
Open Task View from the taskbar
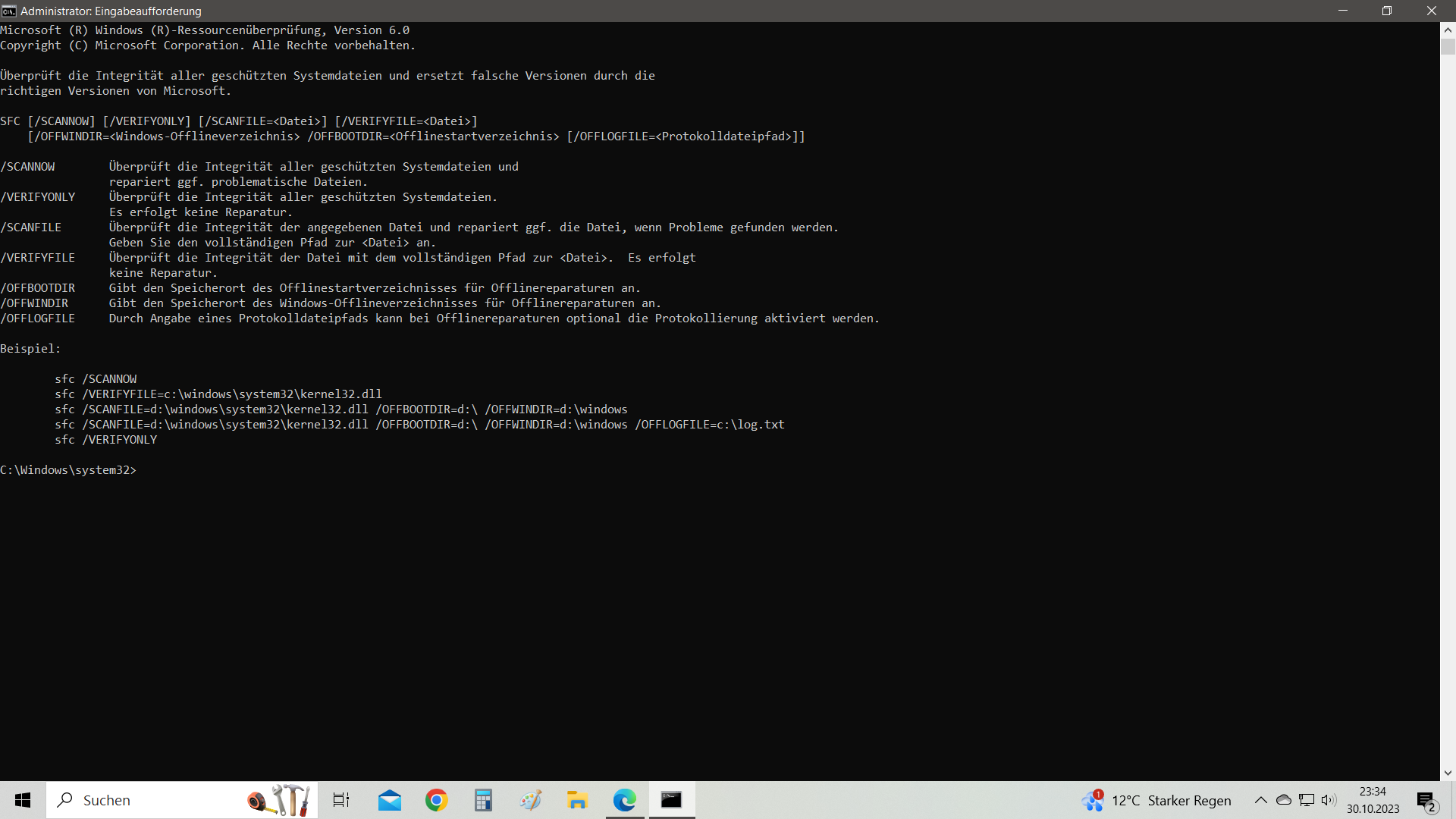click(341, 800)
